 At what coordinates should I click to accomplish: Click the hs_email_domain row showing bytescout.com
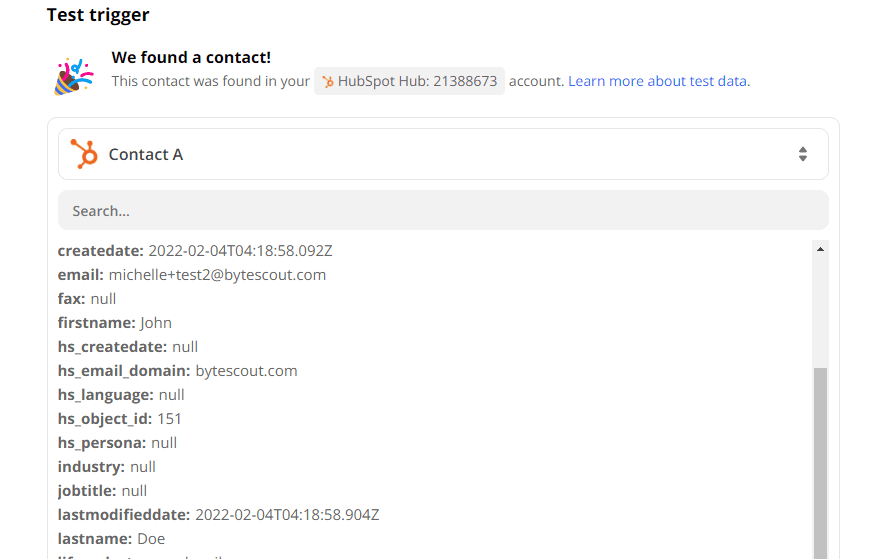tap(178, 370)
